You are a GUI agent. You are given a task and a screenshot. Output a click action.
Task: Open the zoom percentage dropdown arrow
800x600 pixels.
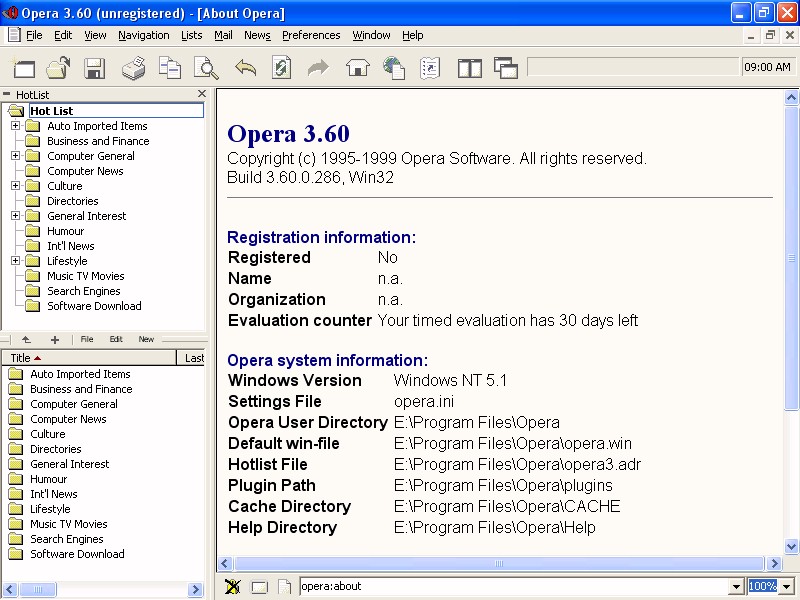786,587
